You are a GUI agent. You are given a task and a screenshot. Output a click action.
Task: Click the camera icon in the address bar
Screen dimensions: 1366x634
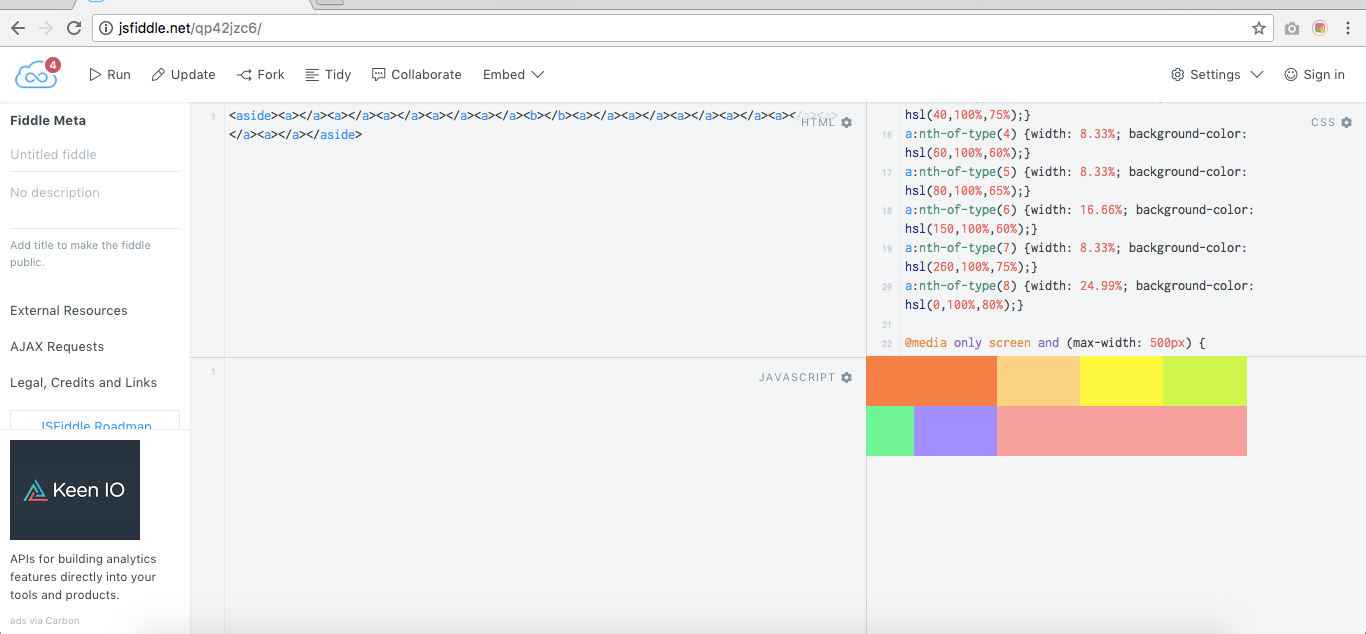[x=1290, y=27]
